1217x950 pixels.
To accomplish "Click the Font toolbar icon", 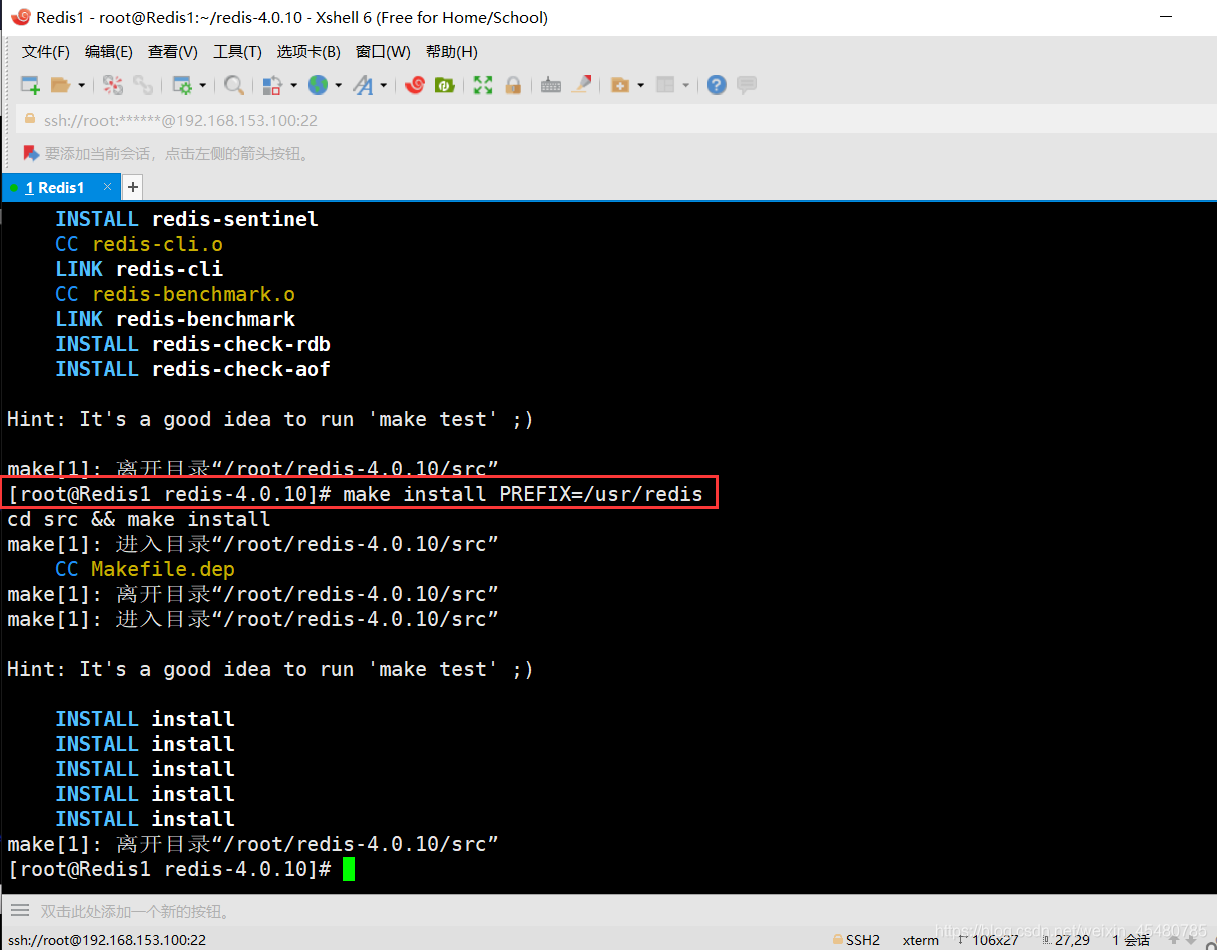I will click(x=363, y=85).
